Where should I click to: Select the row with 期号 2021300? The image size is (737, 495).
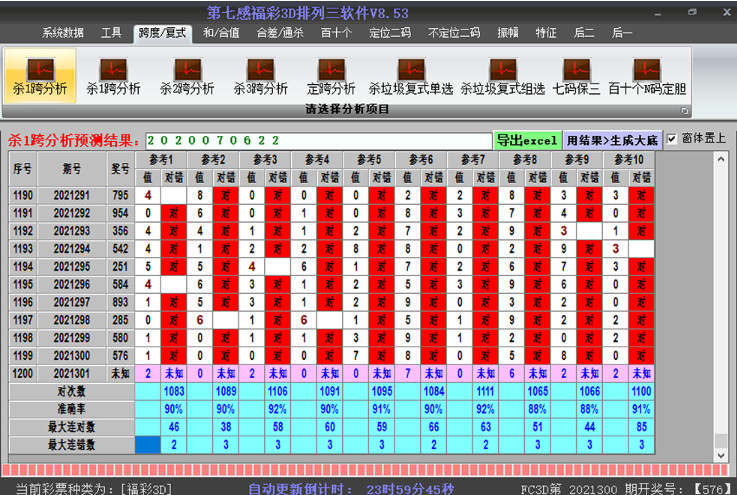tap(331, 356)
